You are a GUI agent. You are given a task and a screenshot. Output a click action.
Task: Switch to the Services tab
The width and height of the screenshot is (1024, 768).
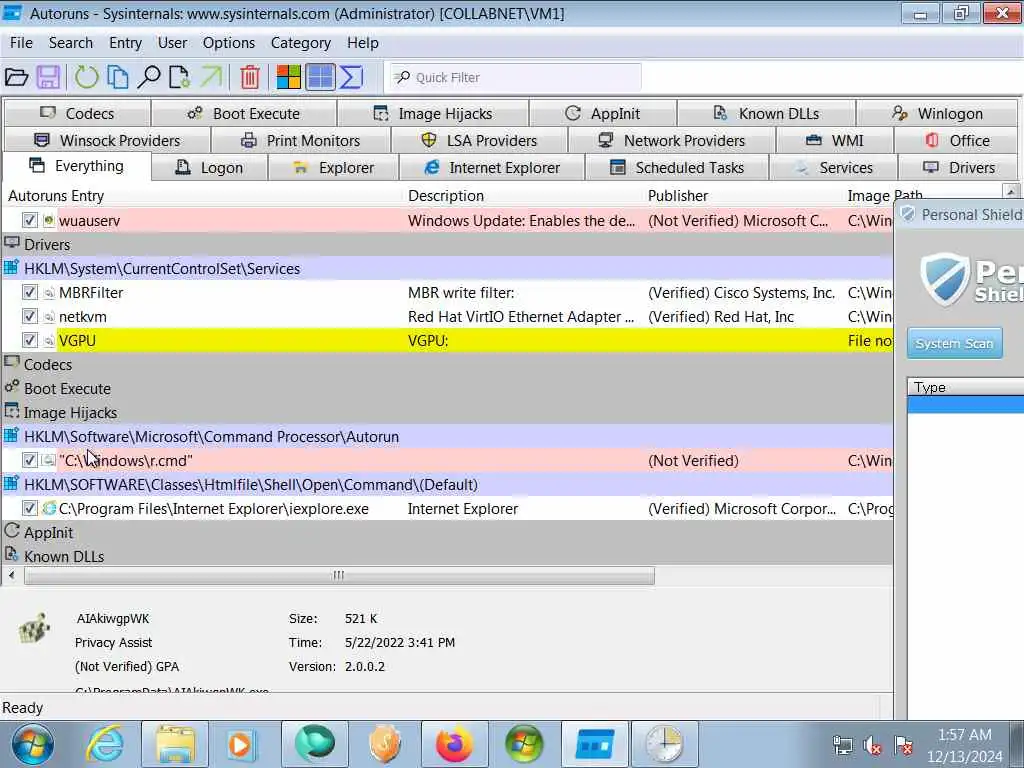(x=834, y=168)
